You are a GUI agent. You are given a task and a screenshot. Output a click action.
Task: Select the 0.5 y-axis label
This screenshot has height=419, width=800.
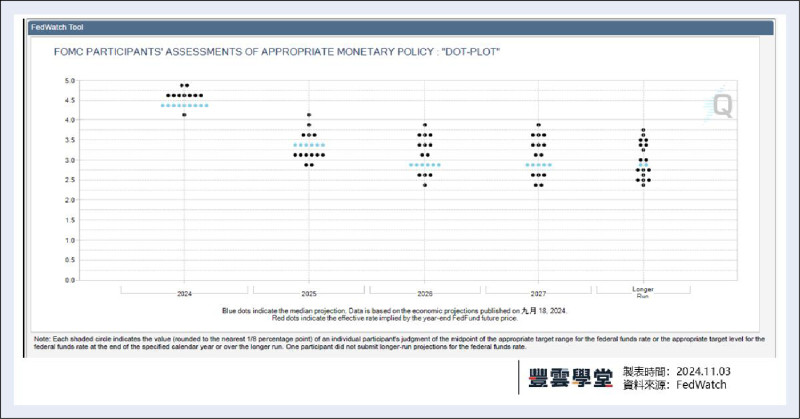point(70,260)
